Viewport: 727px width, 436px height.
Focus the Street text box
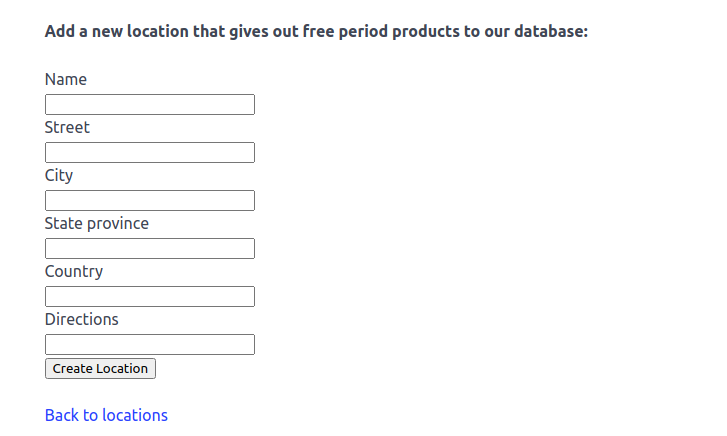coord(150,152)
